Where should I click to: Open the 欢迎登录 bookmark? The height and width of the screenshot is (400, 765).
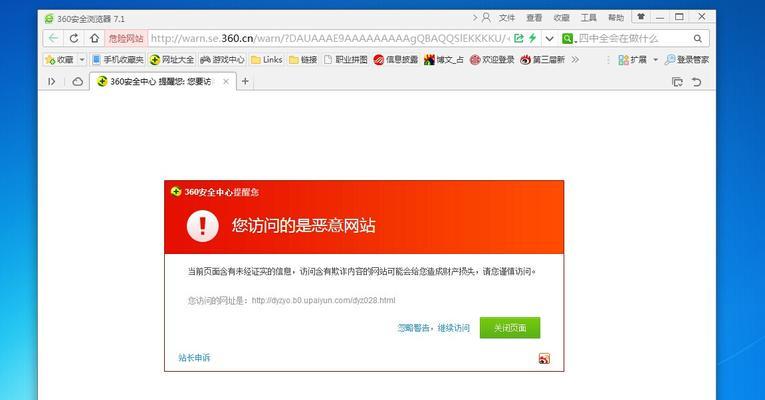[x=492, y=60]
